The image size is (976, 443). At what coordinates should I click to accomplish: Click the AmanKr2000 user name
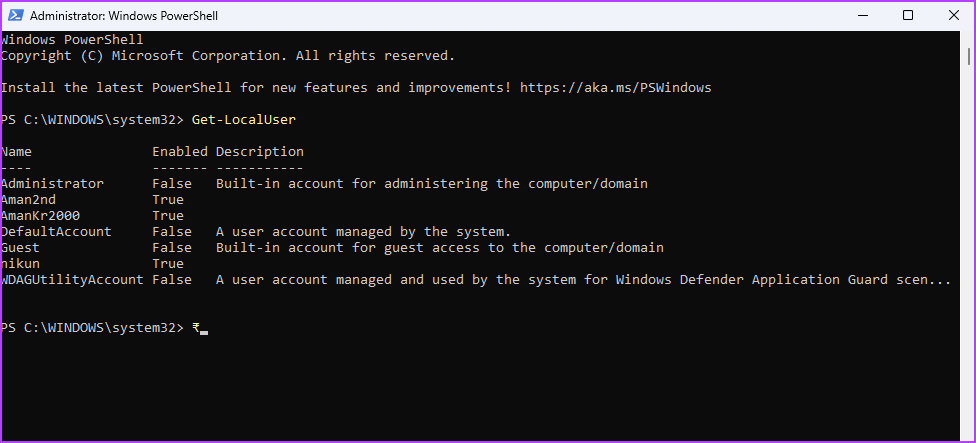[x=40, y=216]
